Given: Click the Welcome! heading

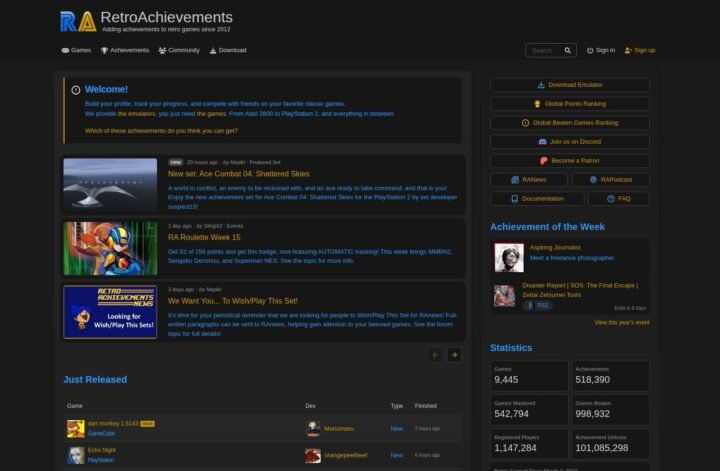Looking at the screenshot, I should coord(106,90).
